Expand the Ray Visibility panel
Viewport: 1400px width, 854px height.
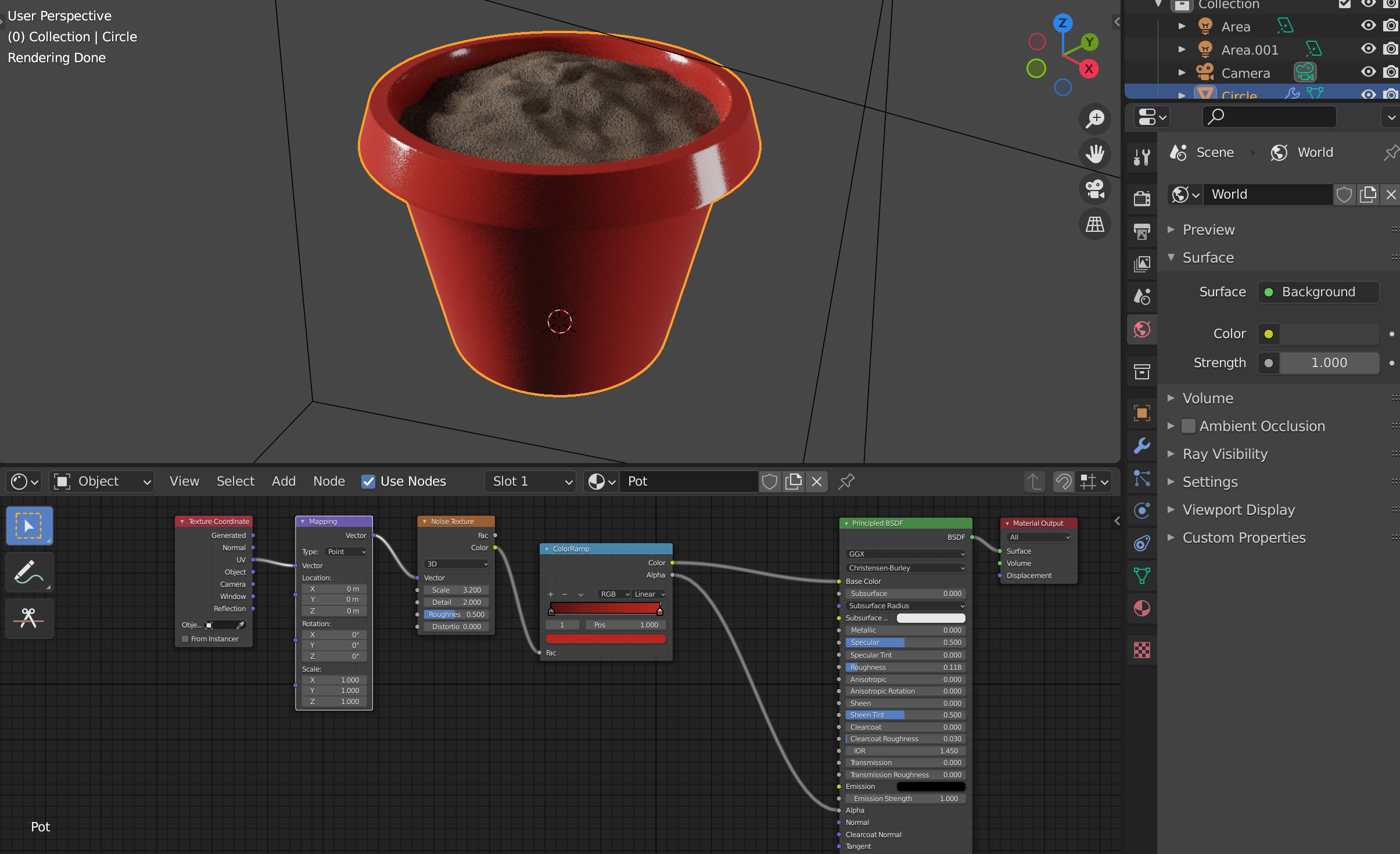(1171, 454)
